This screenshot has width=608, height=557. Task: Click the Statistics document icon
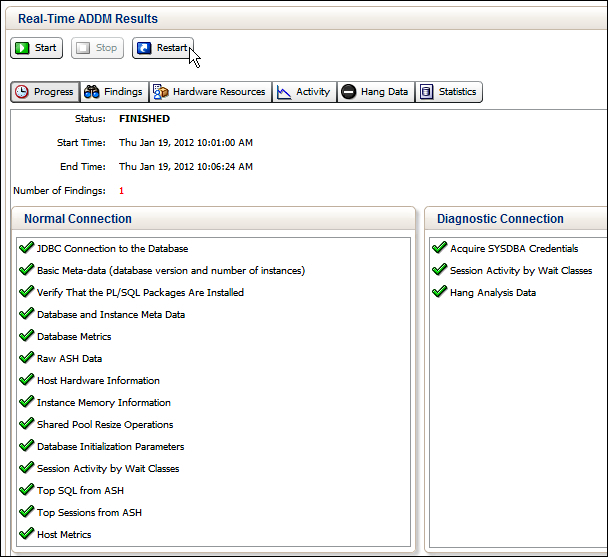[x=427, y=92]
